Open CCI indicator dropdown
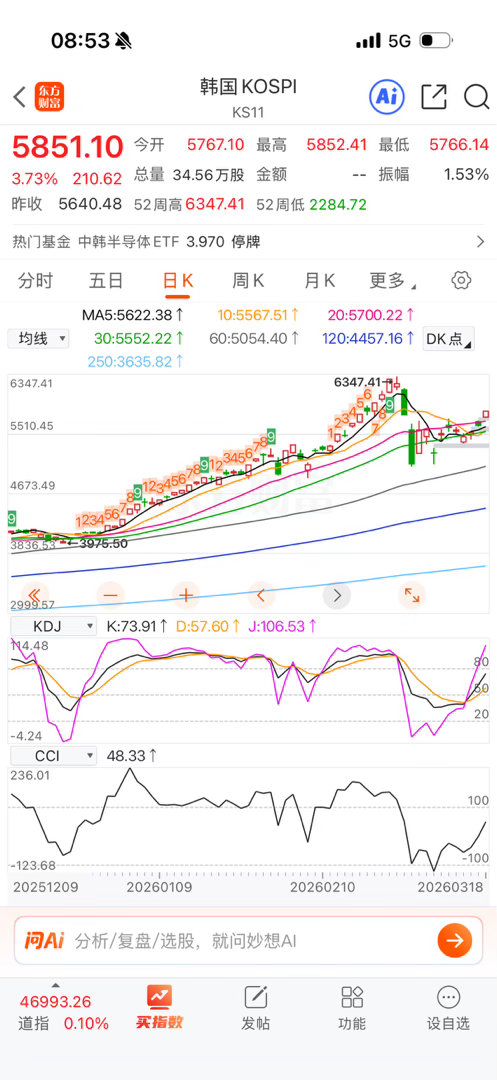The height and width of the screenshot is (1080, 497). [53, 756]
